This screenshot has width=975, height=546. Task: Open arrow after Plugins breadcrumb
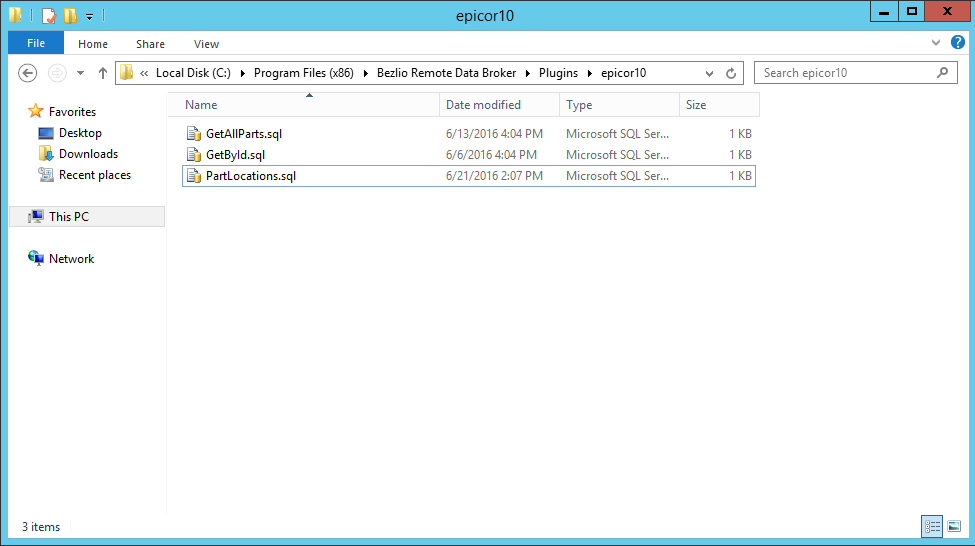pyautogui.click(x=589, y=73)
